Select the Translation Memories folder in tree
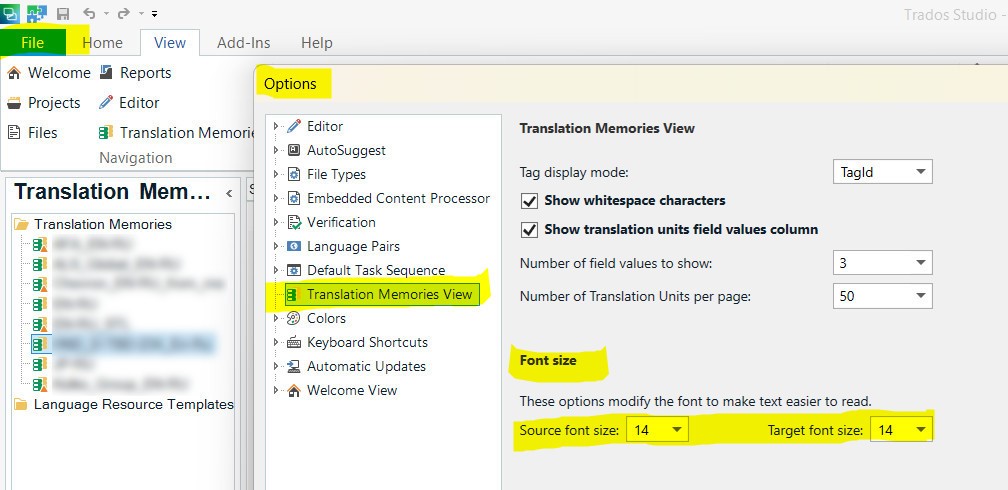Viewport: 1008px width, 490px height. (x=94, y=224)
